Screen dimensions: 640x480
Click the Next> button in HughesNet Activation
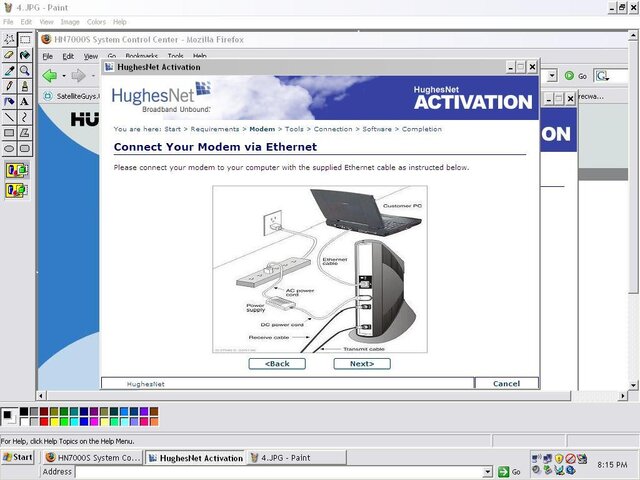point(362,364)
